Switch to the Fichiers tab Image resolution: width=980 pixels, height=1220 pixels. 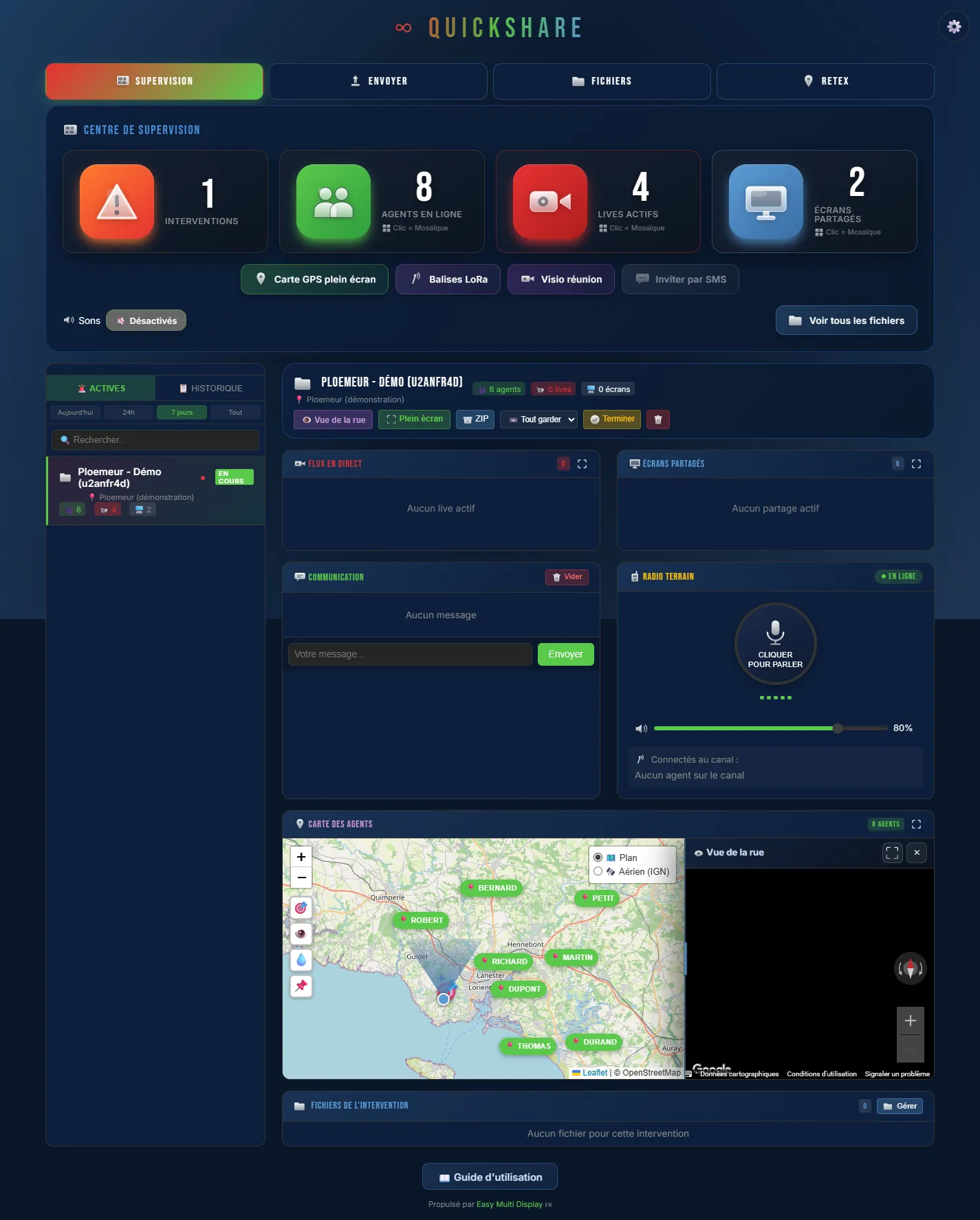(x=602, y=81)
